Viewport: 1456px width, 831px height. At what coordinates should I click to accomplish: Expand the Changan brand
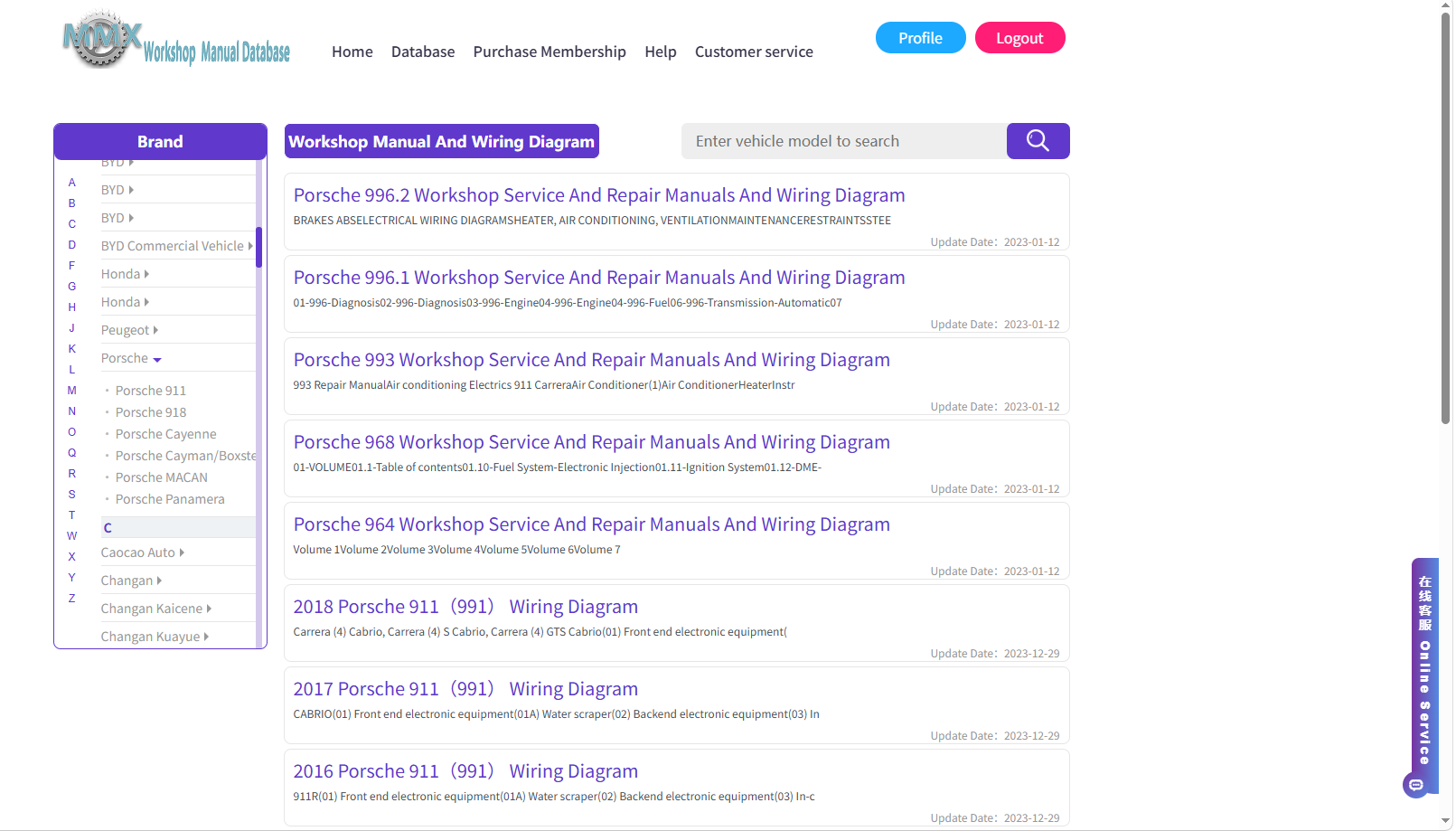click(132, 581)
